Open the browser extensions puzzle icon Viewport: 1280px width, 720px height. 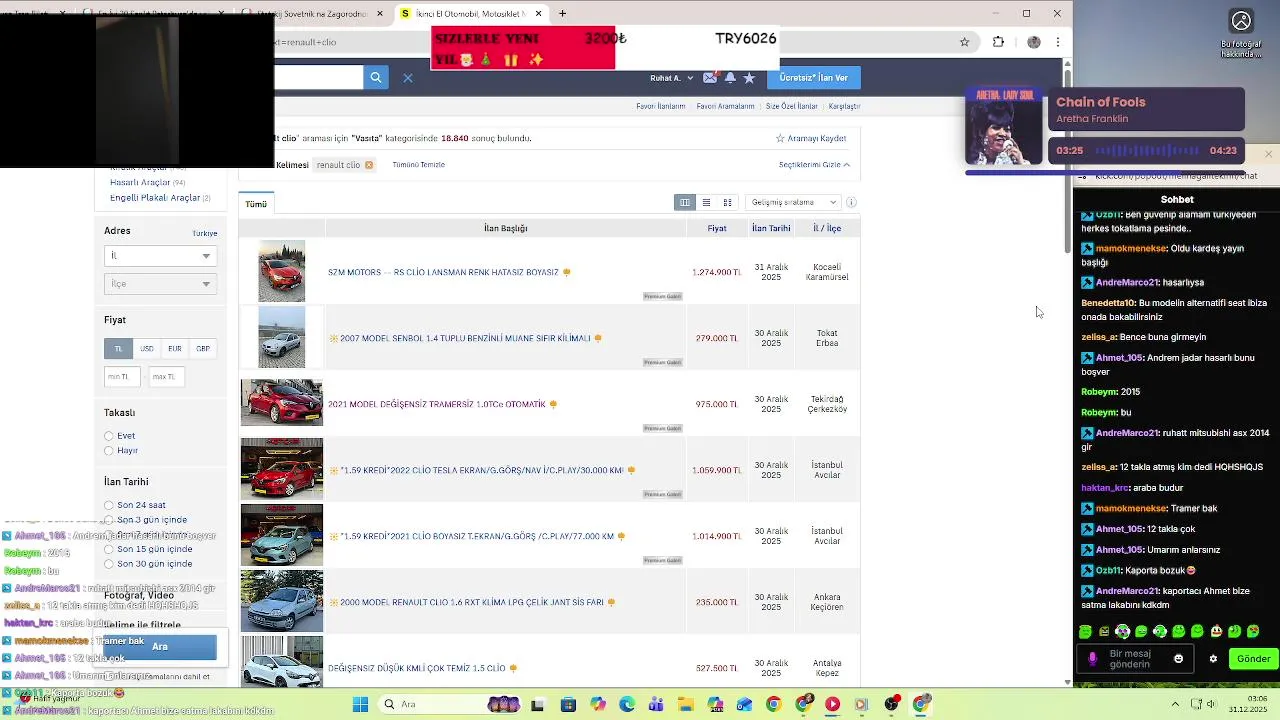998,42
